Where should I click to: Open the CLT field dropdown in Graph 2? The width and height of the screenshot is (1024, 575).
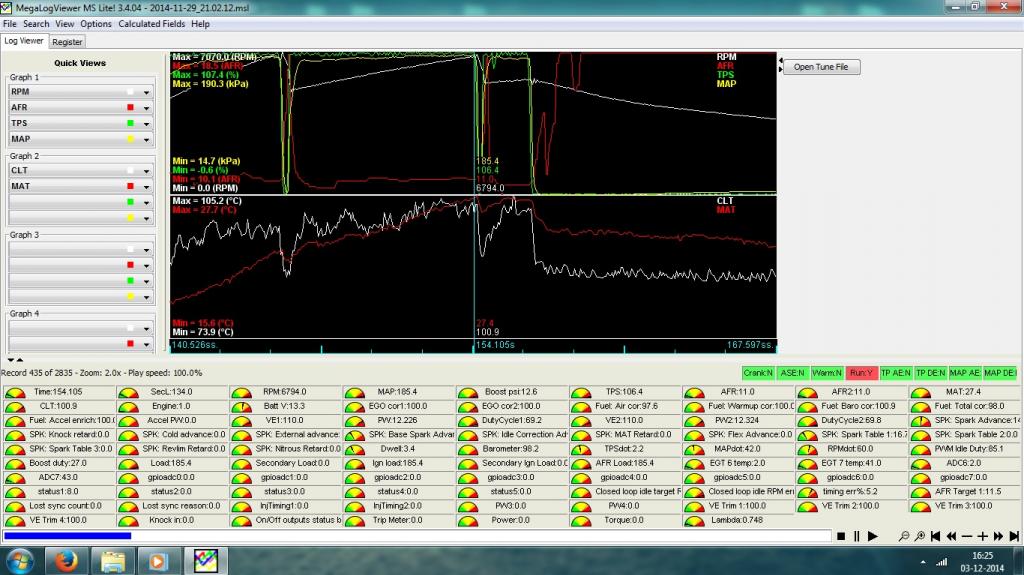coord(147,171)
